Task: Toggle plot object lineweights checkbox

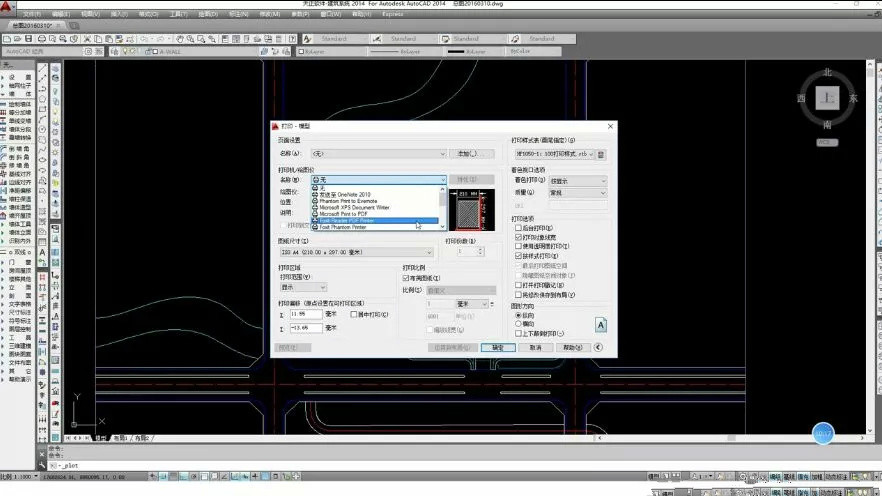Action: click(x=517, y=236)
